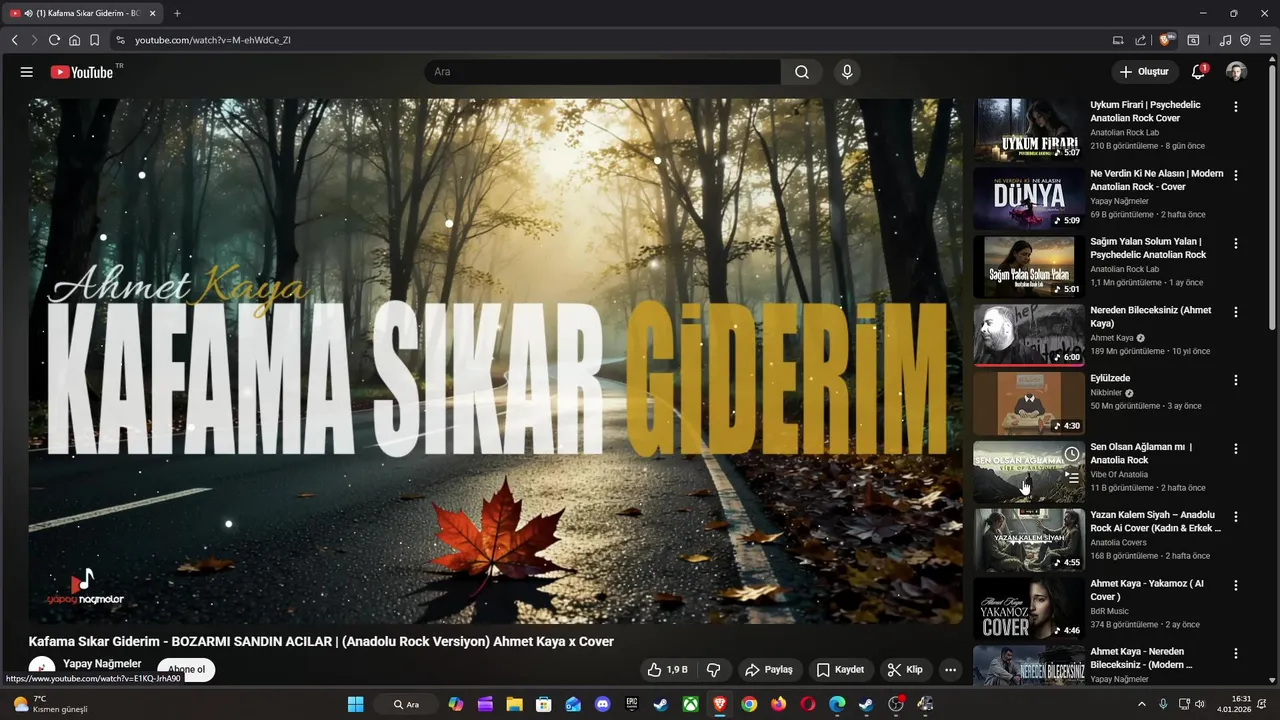Screen dimensions: 1280x720
Task: Open options for Ahmet Kaya - Yakamoz
Action: click(1235, 585)
